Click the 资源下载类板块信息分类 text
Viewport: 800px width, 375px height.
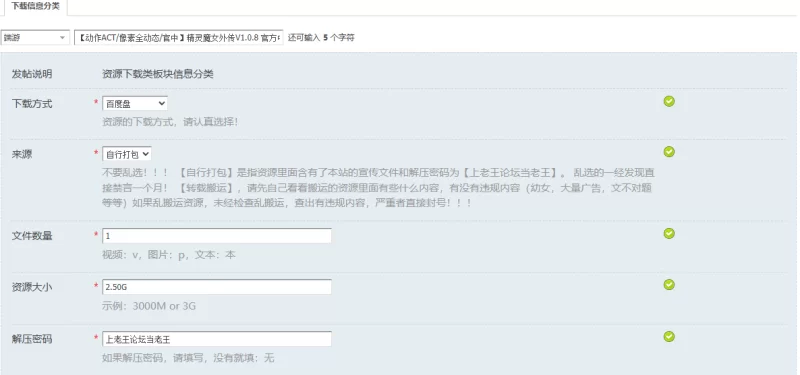click(x=158, y=74)
